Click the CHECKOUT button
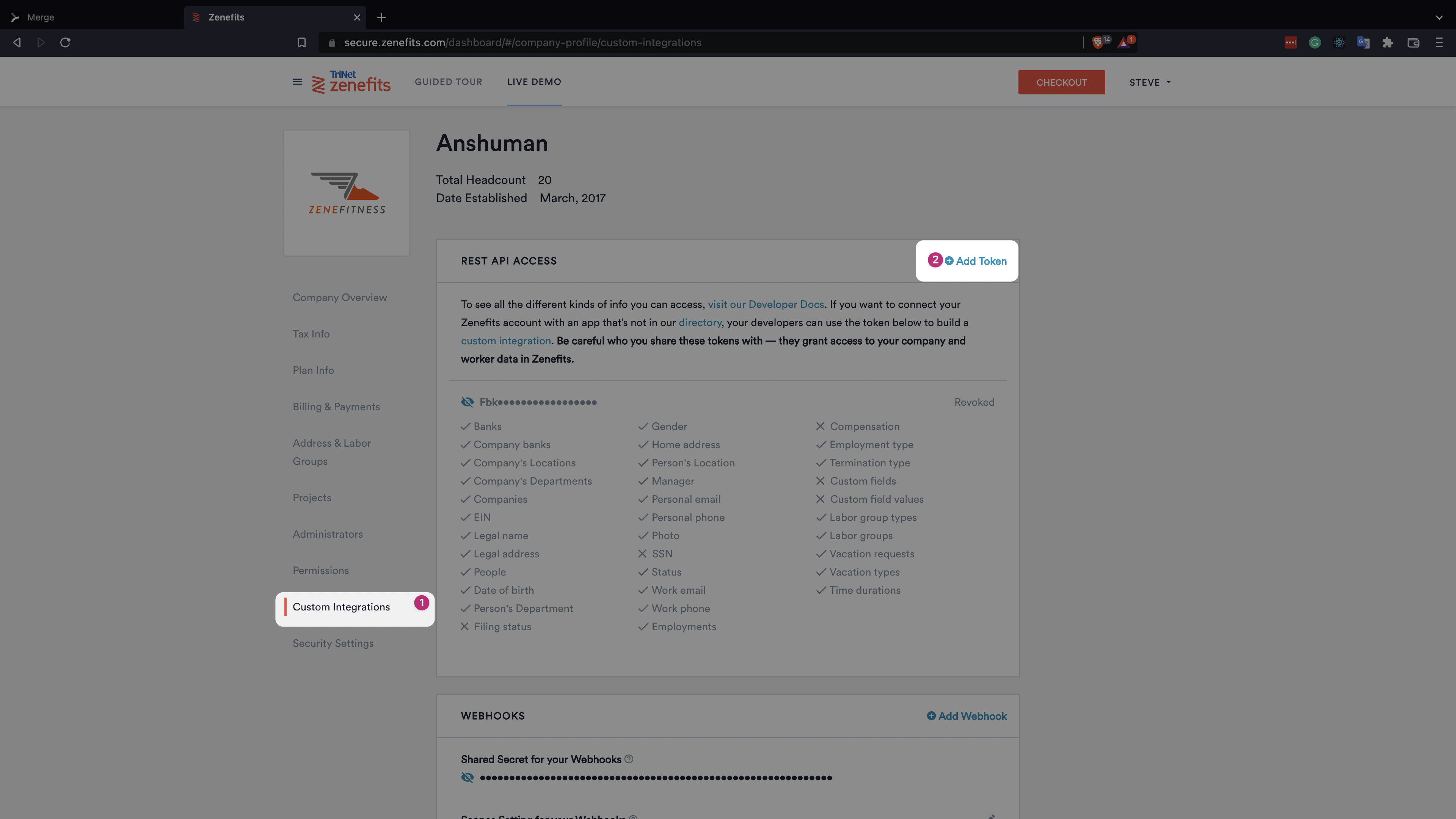The height and width of the screenshot is (819, 1456). (x=1062, y=83)
